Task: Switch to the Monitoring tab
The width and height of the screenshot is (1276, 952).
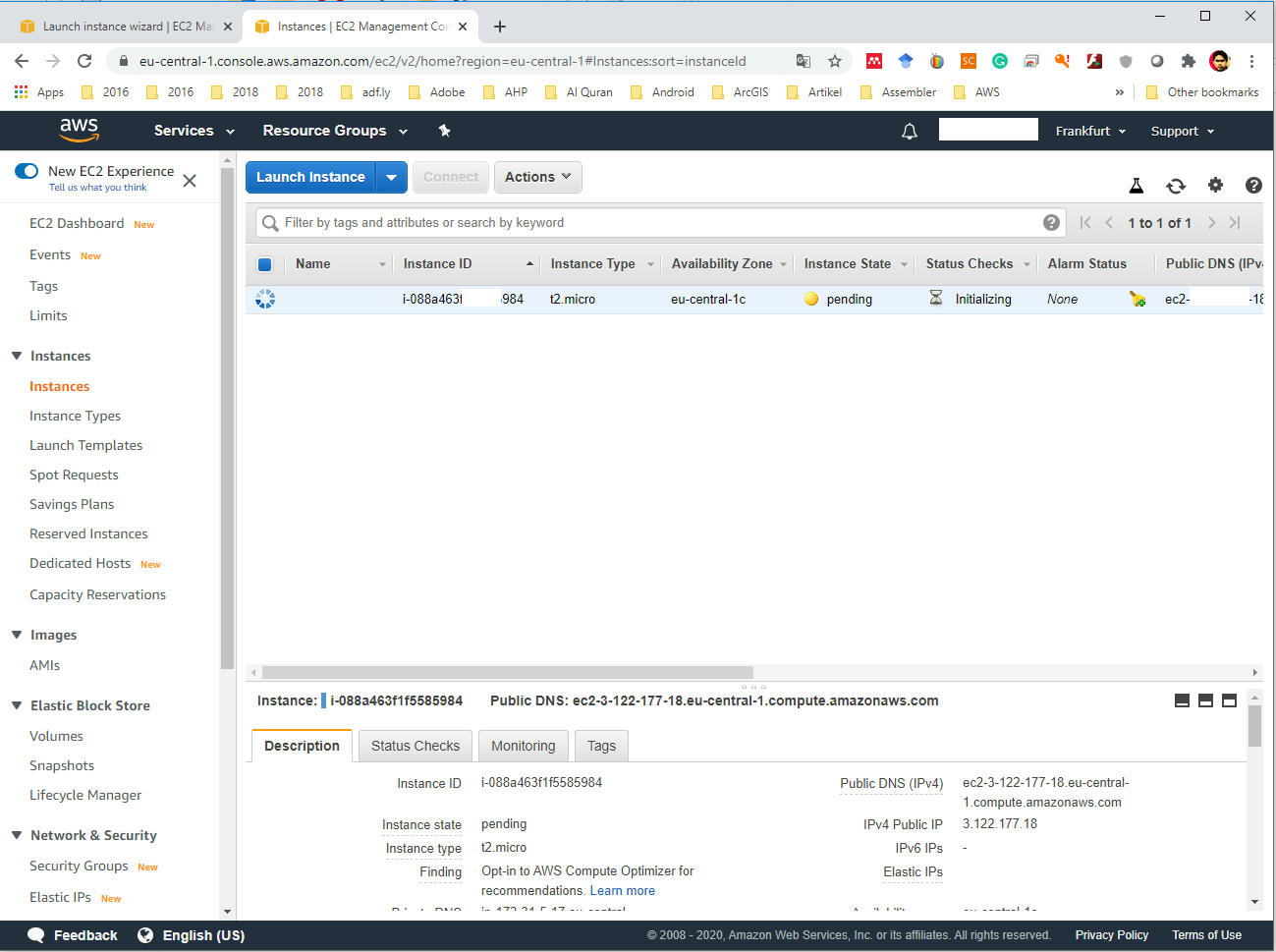Action: click(524, 746)
